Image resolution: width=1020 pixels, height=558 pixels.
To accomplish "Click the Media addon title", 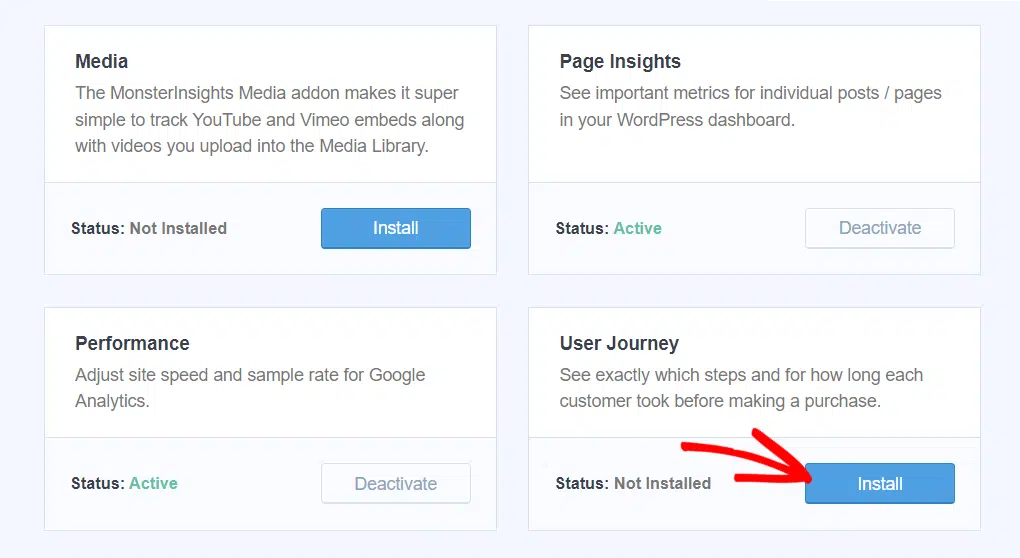I will [101, 61].
